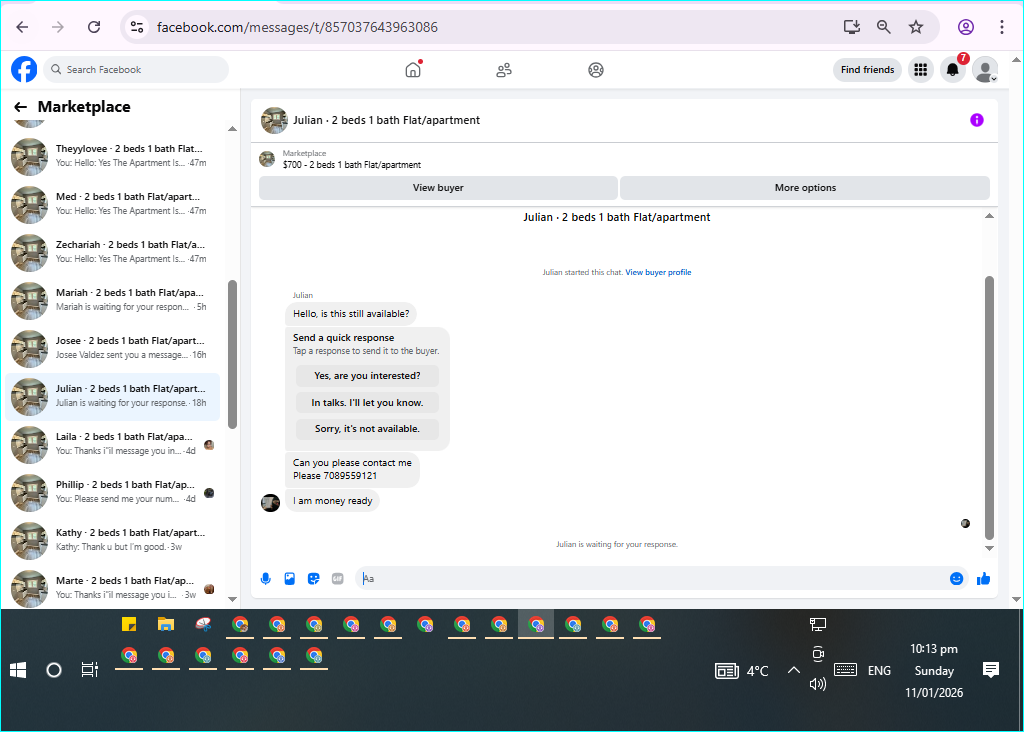
Task: Open the Laila conversation
Action: tap(112, 444)
